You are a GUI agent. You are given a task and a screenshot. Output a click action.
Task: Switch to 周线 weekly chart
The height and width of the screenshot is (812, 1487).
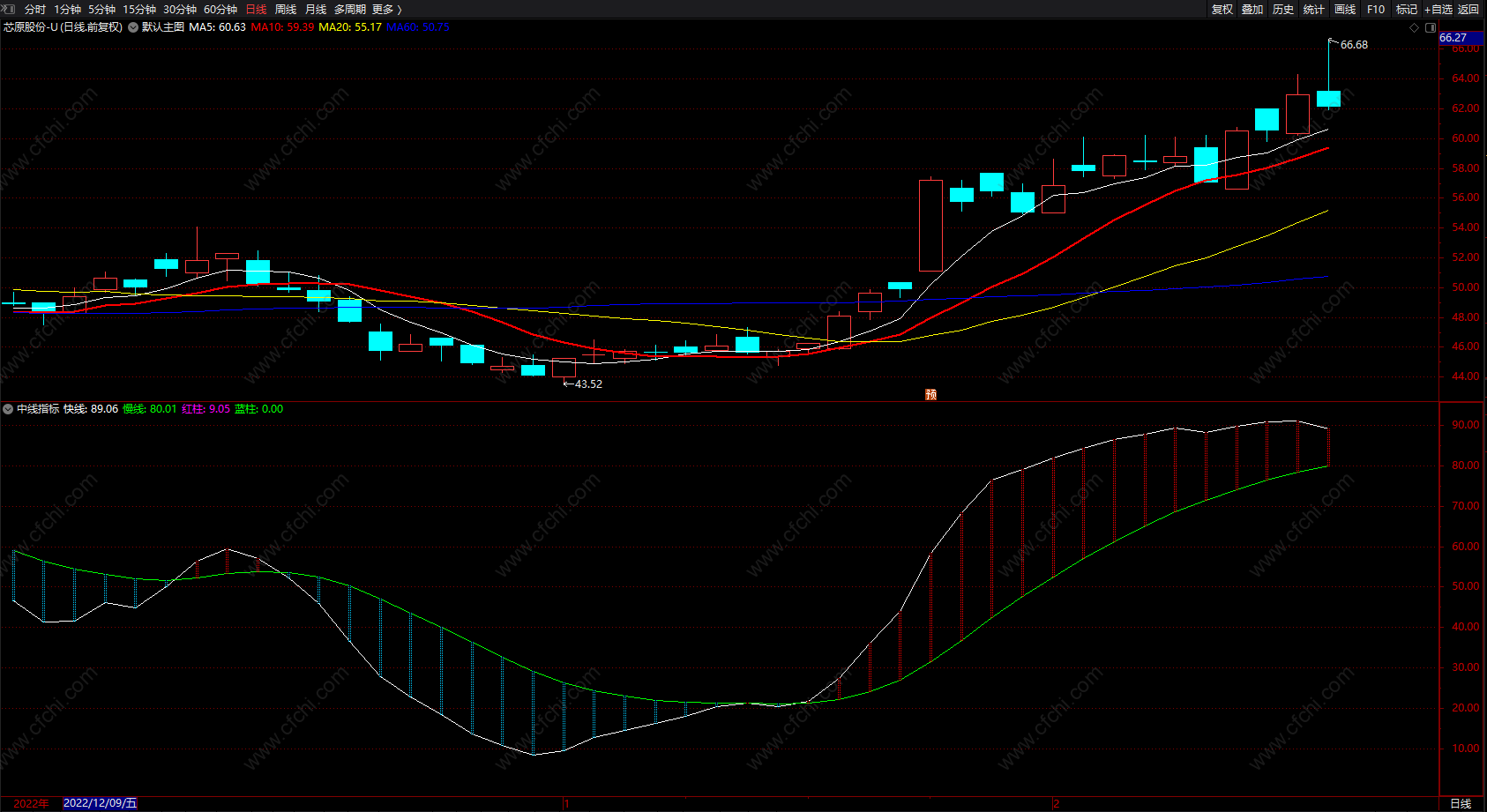[286, 9]
